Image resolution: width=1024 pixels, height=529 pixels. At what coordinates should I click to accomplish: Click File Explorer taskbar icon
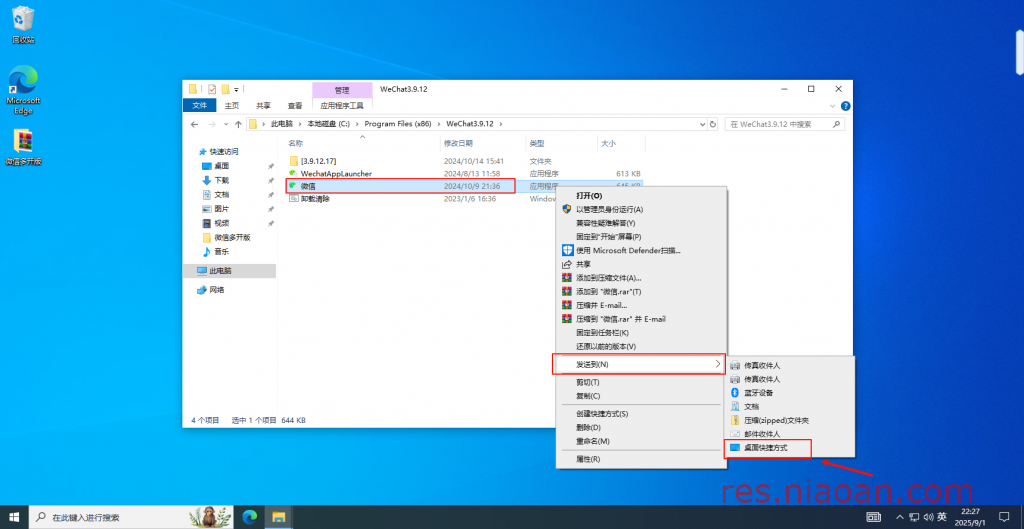pos(278,517)
